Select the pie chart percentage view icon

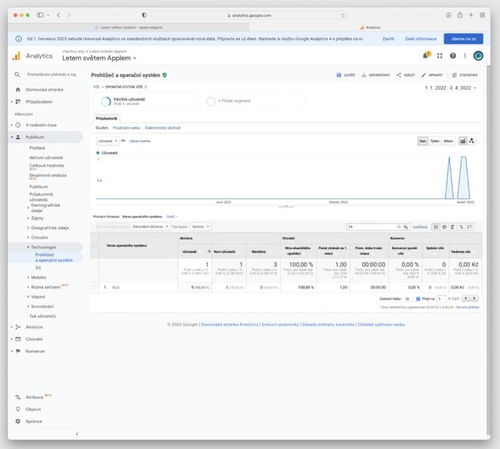(x=444, y=227)
